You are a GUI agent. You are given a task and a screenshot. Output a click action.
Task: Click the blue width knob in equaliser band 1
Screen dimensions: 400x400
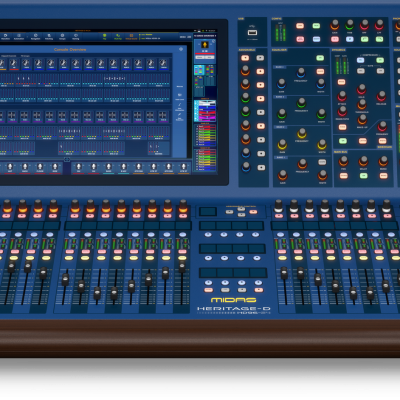point(321,83)
